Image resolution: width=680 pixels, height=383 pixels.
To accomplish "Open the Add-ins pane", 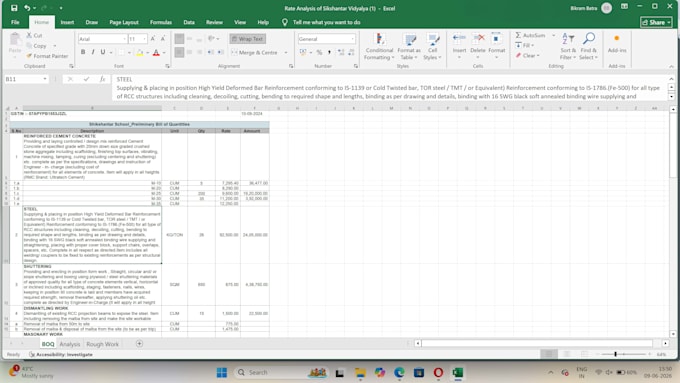I will coord(617,43).
